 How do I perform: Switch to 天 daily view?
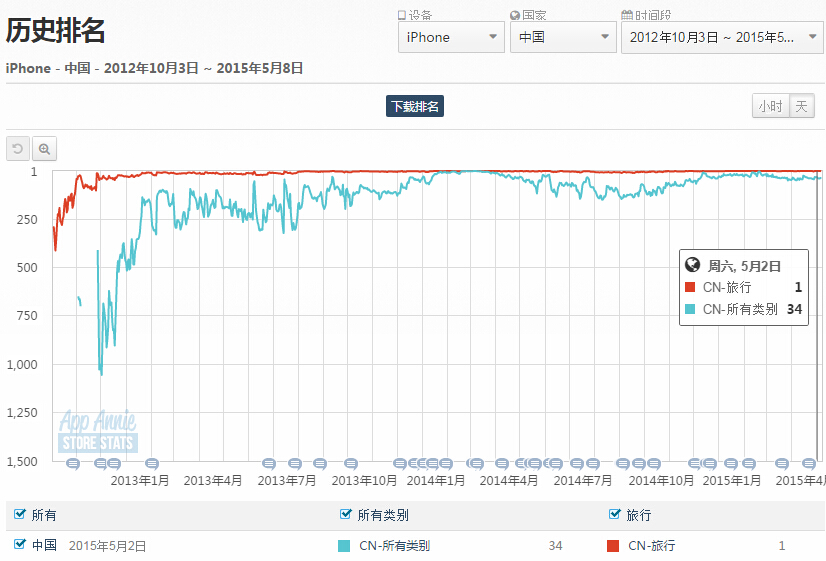802,107
